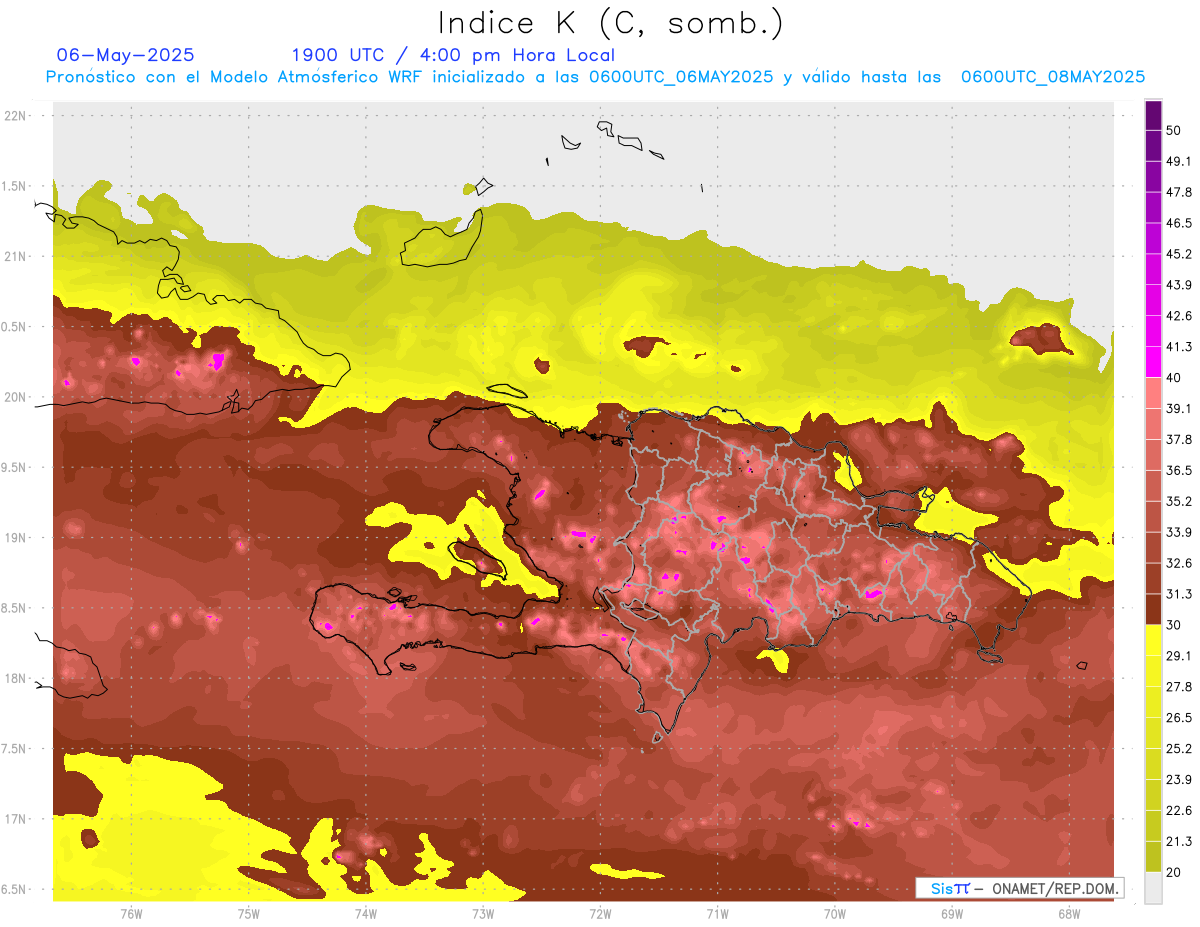The width and height of the screenshot is (1200, 927).
Task: Click "1900 UTC / 4:00 pm Hora Local" text
Action: [x=453, y=55]
